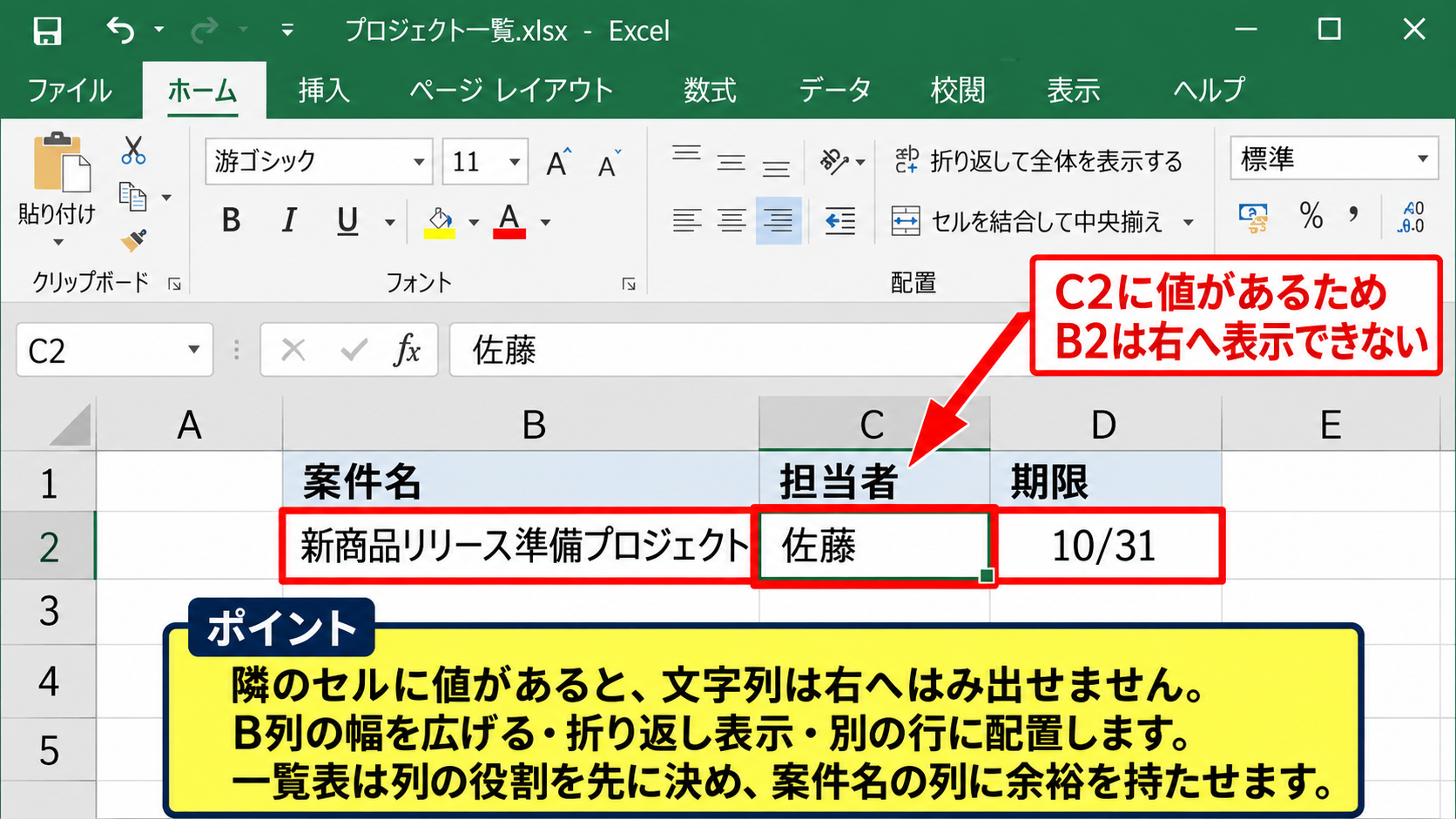This screenshot has width=1456, height=819.
Task: Toggle Underline formatting
Action: click(x=347, y=221)
